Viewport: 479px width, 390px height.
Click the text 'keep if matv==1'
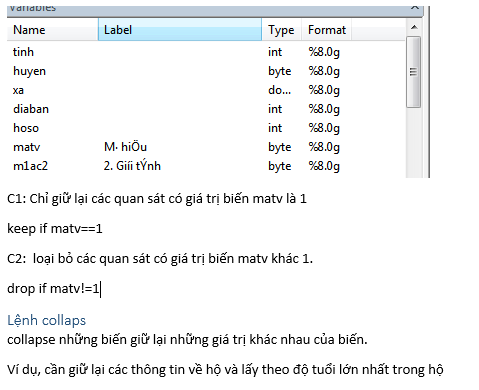click(x=55, y=229)
